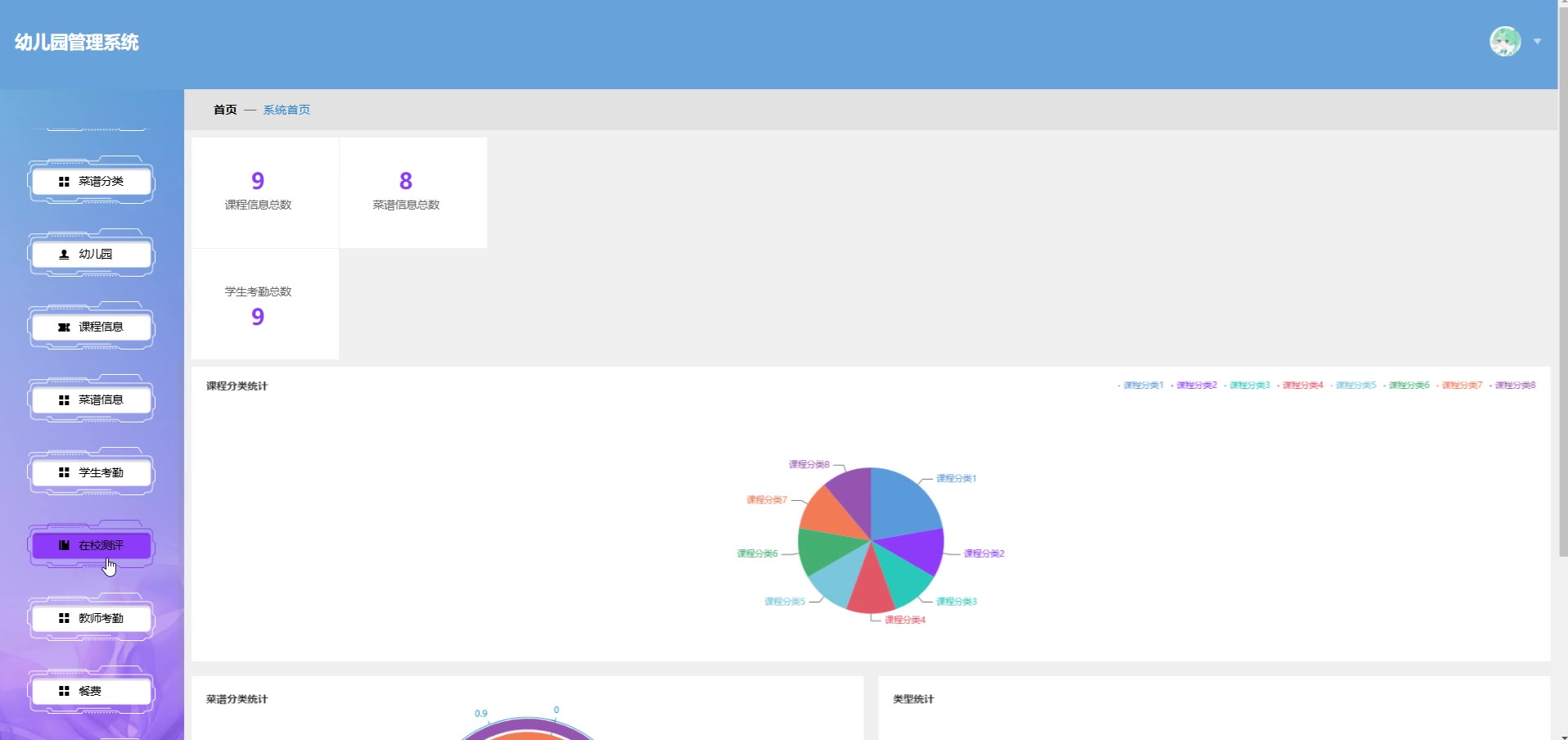This screenshot has width=1568, height=740.
Task: Click the 首页 breadcrumb text
Action: [225, 110]
